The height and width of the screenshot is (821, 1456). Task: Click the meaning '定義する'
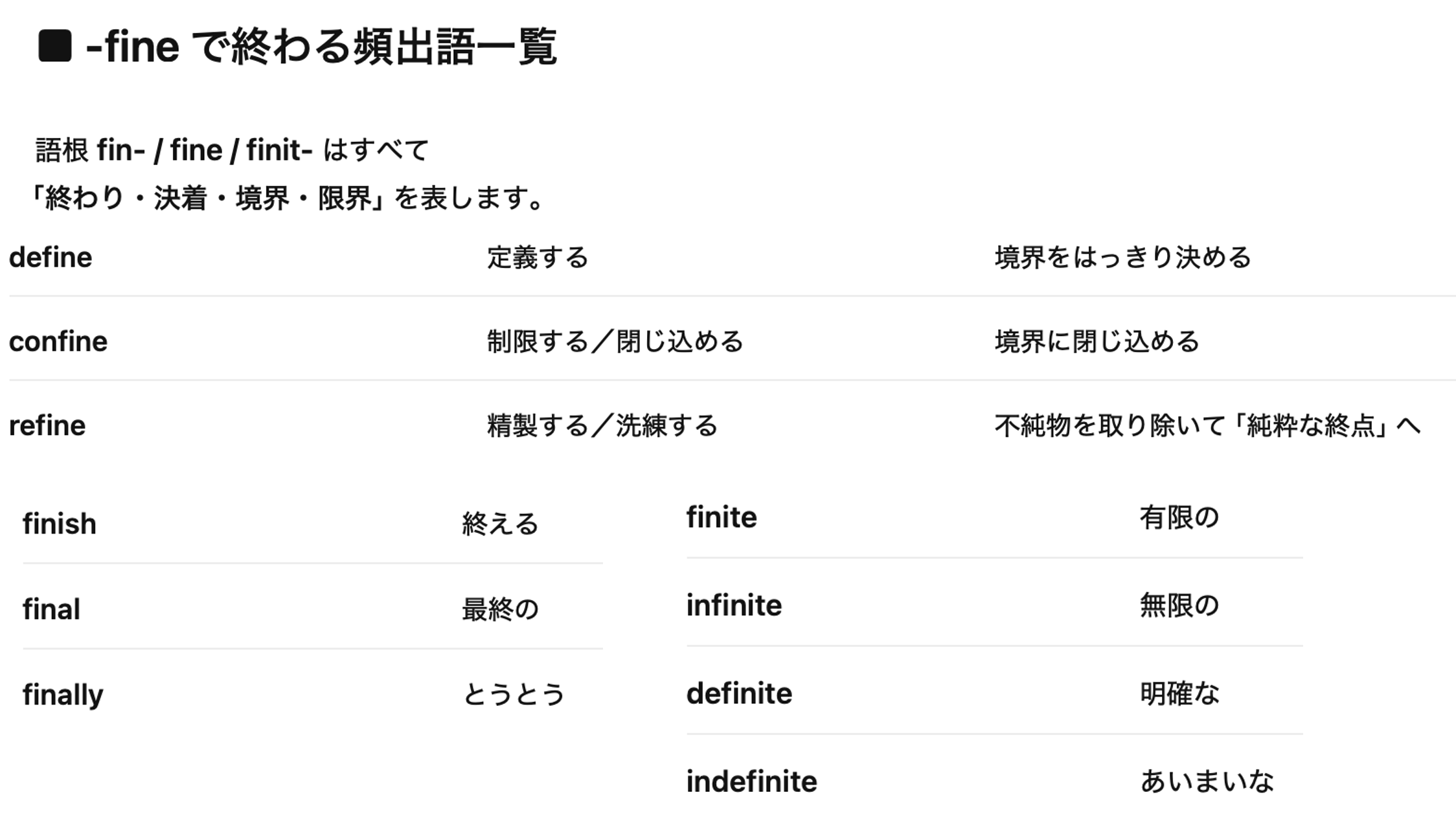[538, 258]
